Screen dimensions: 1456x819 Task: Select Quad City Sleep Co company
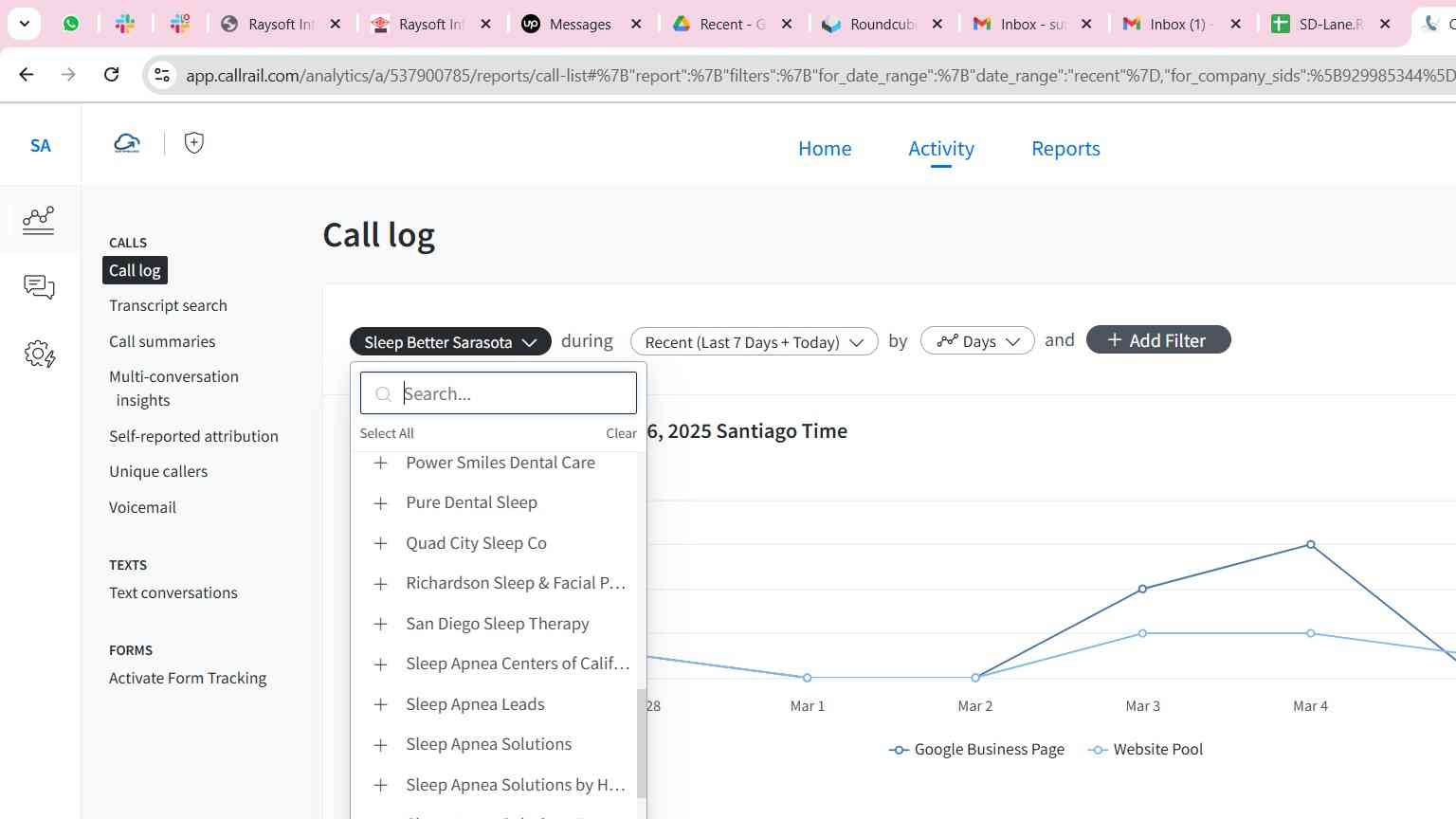click(476, 543)
